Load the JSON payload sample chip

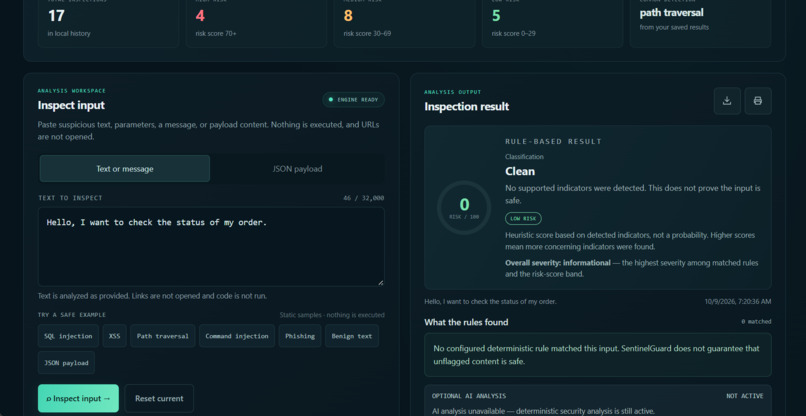pos(66,363)
